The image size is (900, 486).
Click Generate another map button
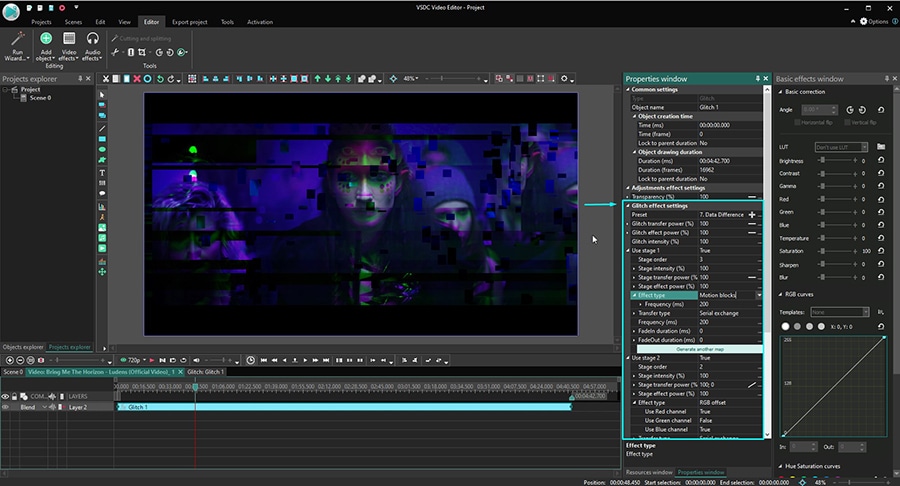click(x=700, y=349)
